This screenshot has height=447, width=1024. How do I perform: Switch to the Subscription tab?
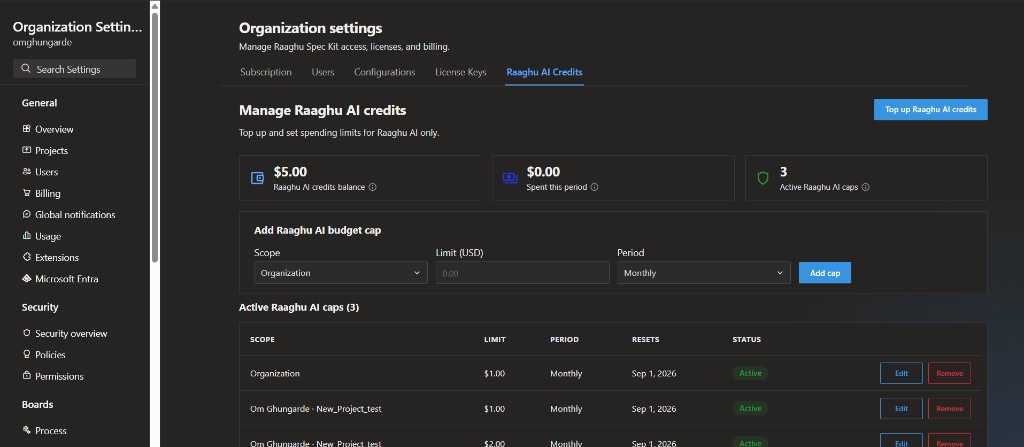pos(266,72)
